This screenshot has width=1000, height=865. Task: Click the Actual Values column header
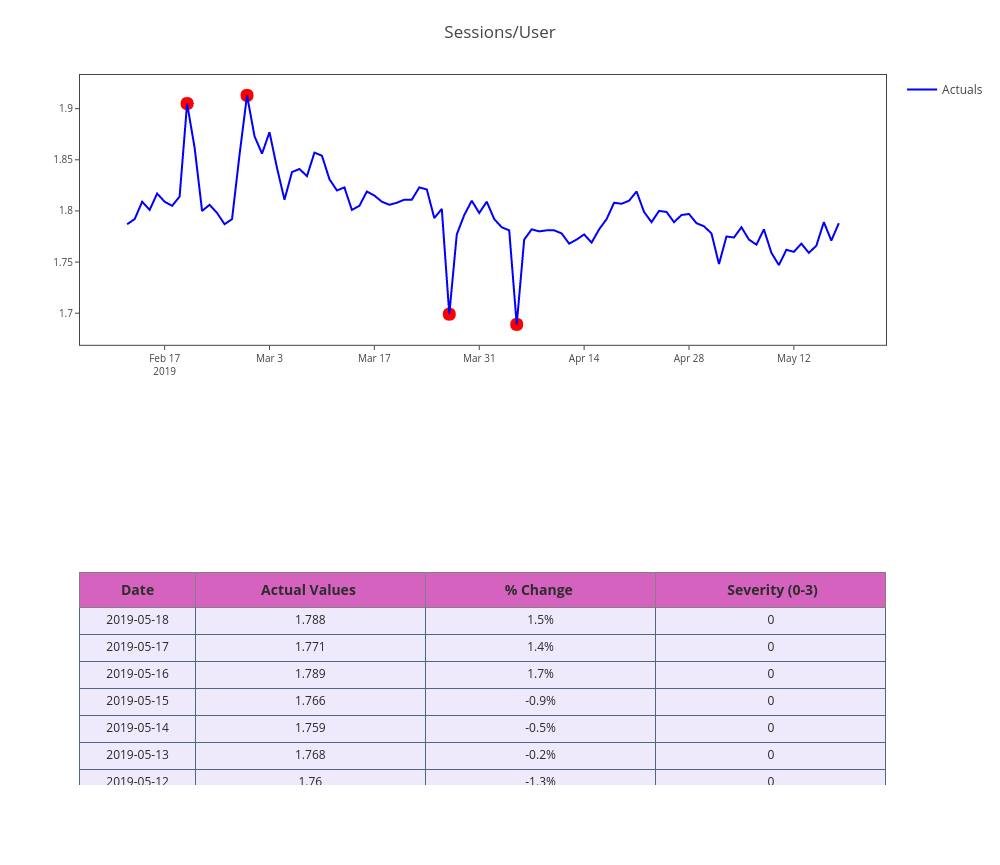[x=308, y=590]
